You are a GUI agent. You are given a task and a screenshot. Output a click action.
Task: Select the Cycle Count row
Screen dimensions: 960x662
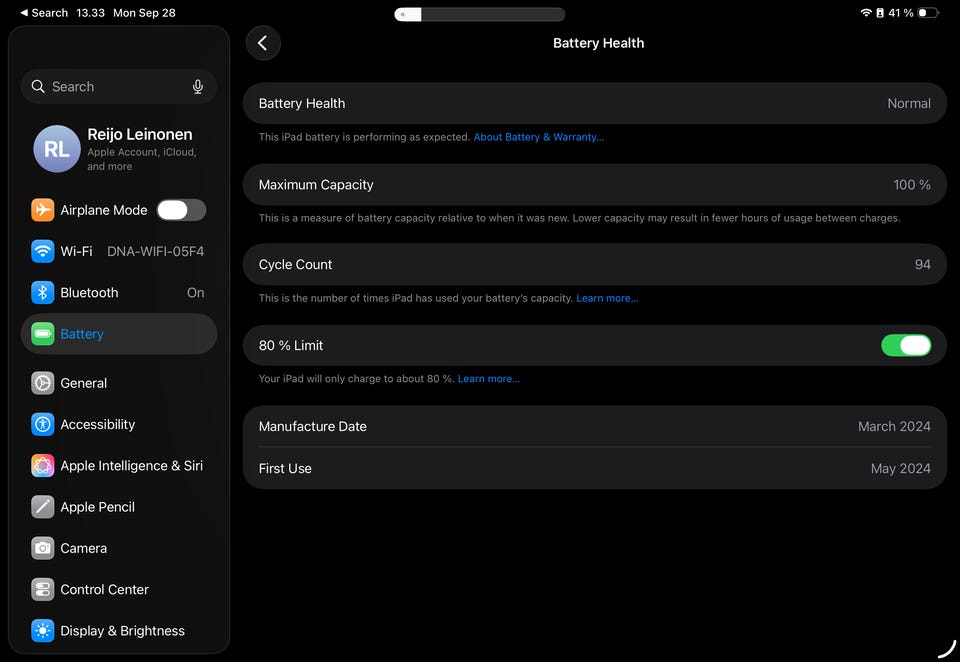click(595, 265)
